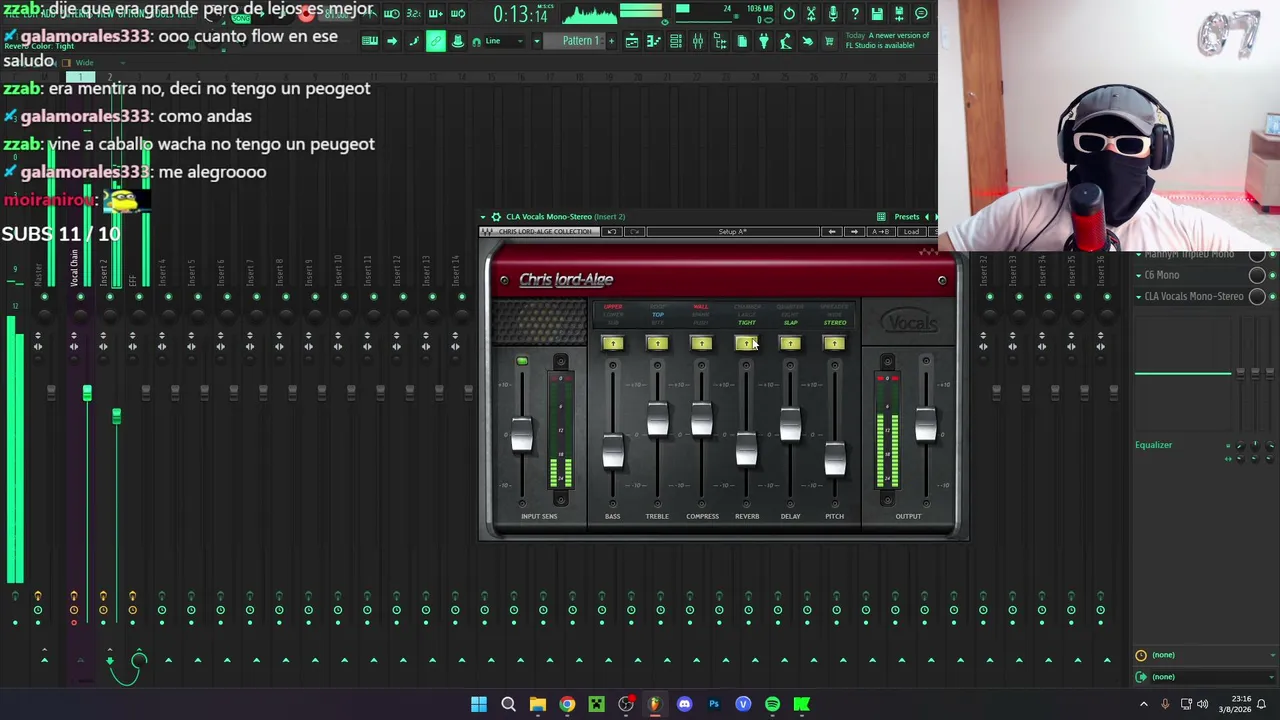Open the browser panel toolbar icon
1280x720 pixels.
720,41
